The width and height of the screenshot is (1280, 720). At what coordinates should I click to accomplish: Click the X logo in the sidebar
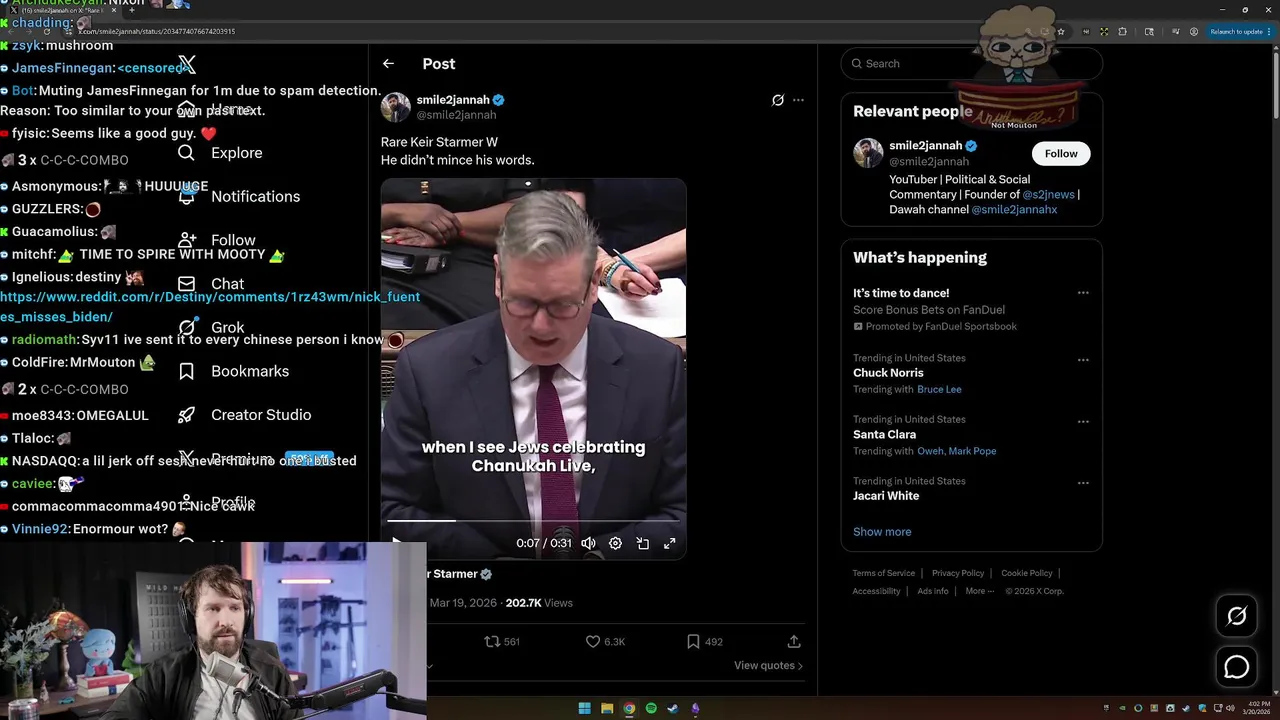(187, 65)
